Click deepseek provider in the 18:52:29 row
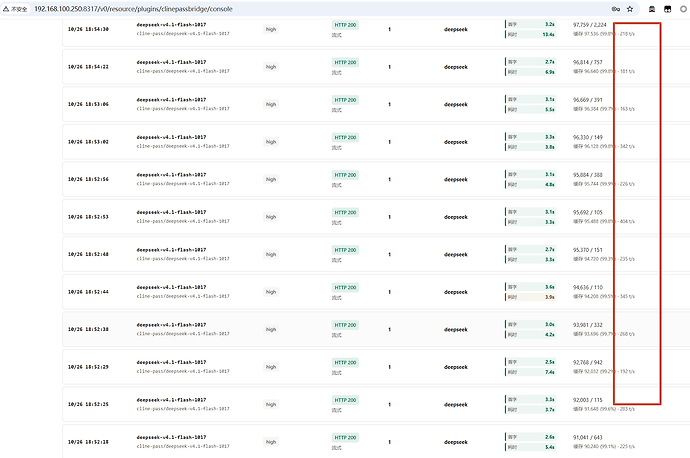The width and height of the screenshot is (690, 458). pyautogui.click(x=456, y=367)
